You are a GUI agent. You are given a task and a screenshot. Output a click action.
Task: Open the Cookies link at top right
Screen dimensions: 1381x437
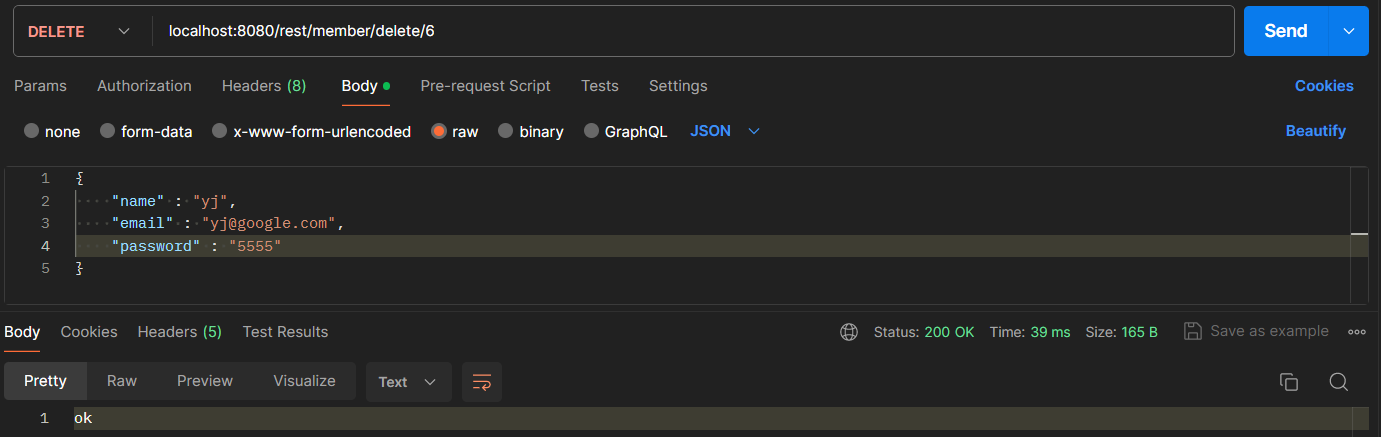tap(1324, 86)
